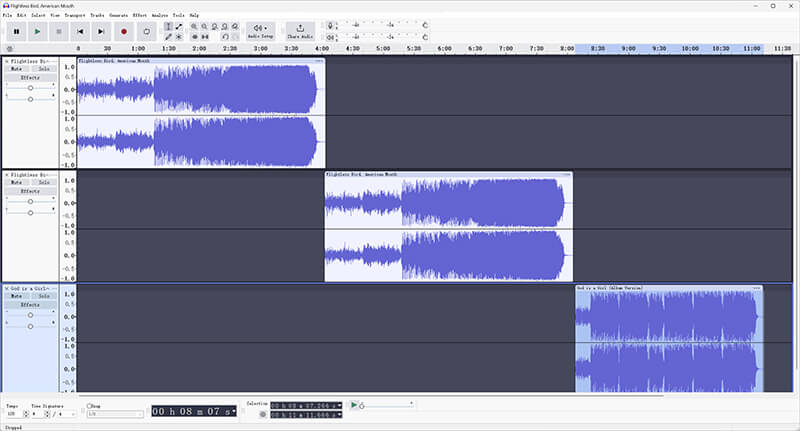Open the Audio Setup dropdown
The image size is (800, 431).
tap(261, 32)
